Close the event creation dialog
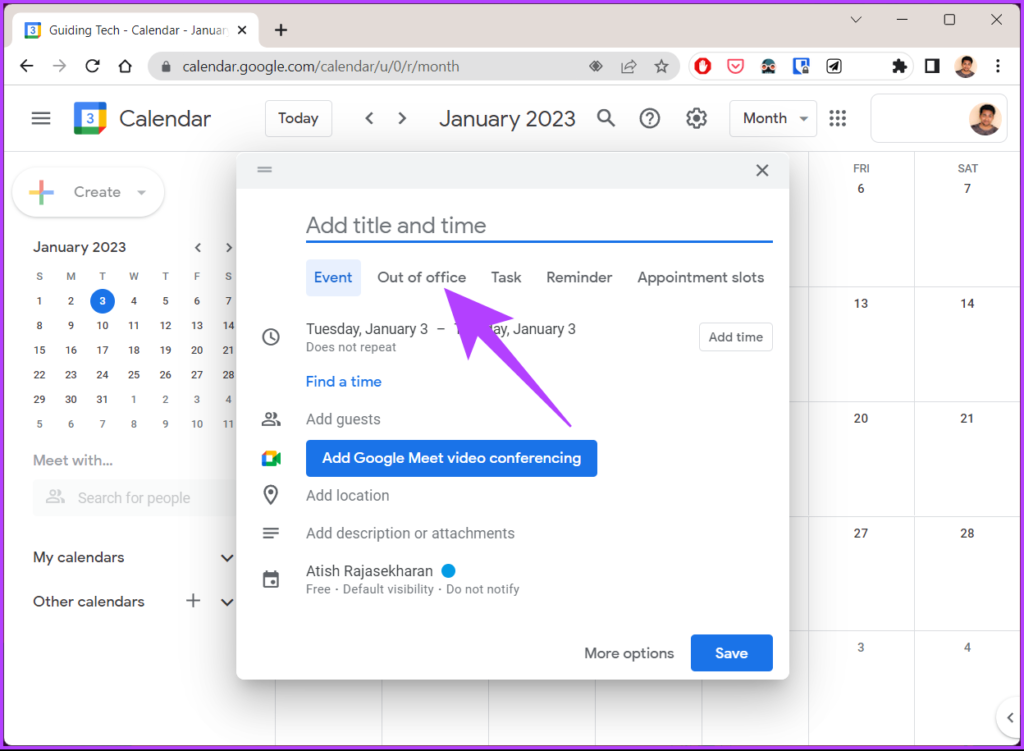 762,170
